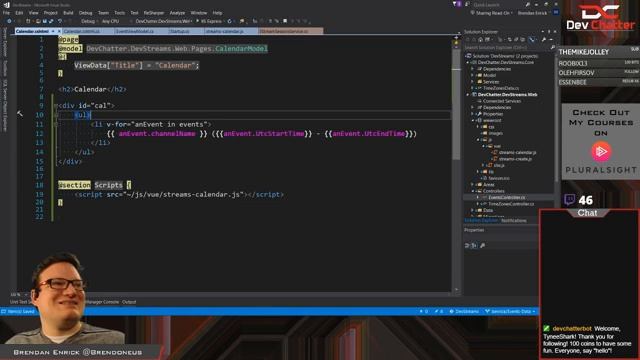
Task: Select Connected Services node
Action: pyautogui.click(x=502, y=101)
